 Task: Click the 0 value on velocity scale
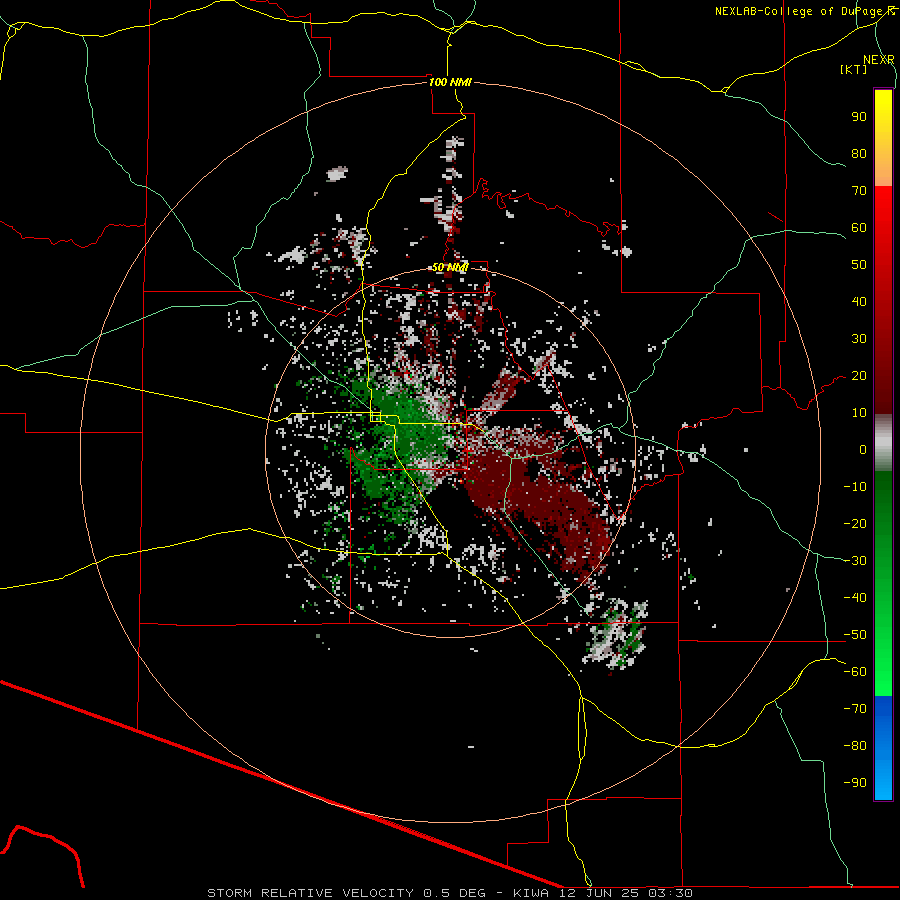[863, 450]
